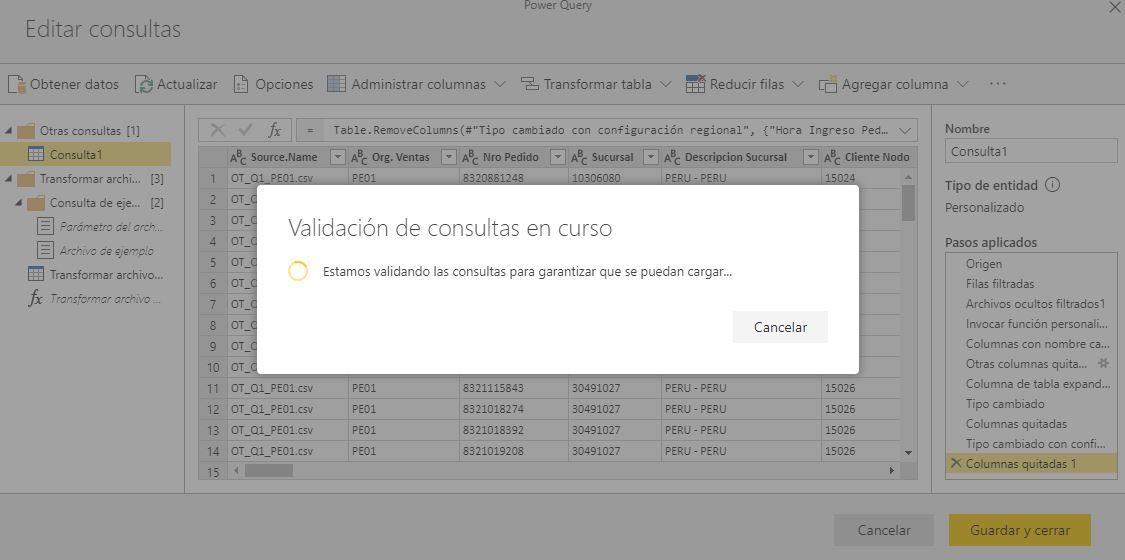Click Cancelar at the editor bottom

click(x=884, y=531)
